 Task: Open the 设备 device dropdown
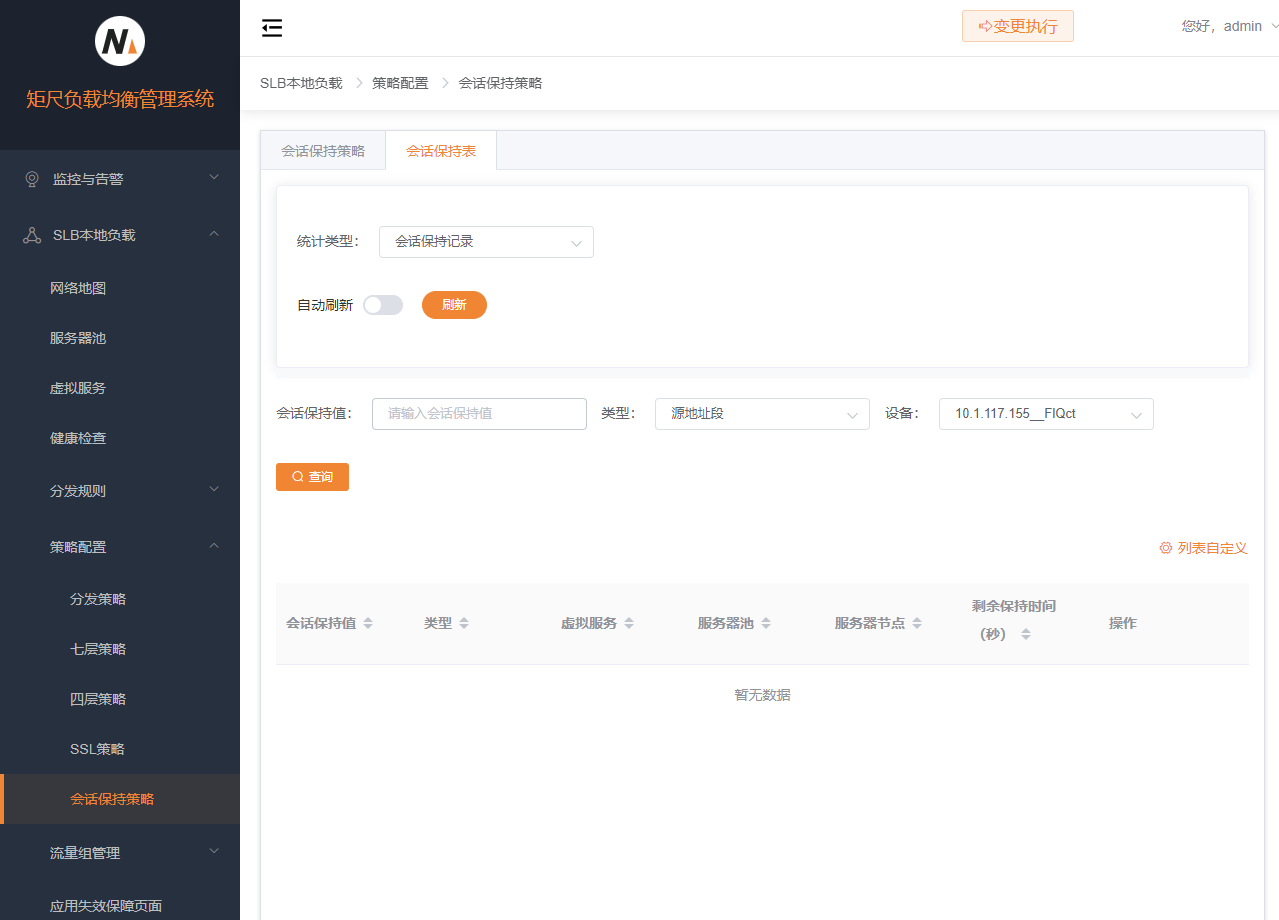tap(1046, 414)
